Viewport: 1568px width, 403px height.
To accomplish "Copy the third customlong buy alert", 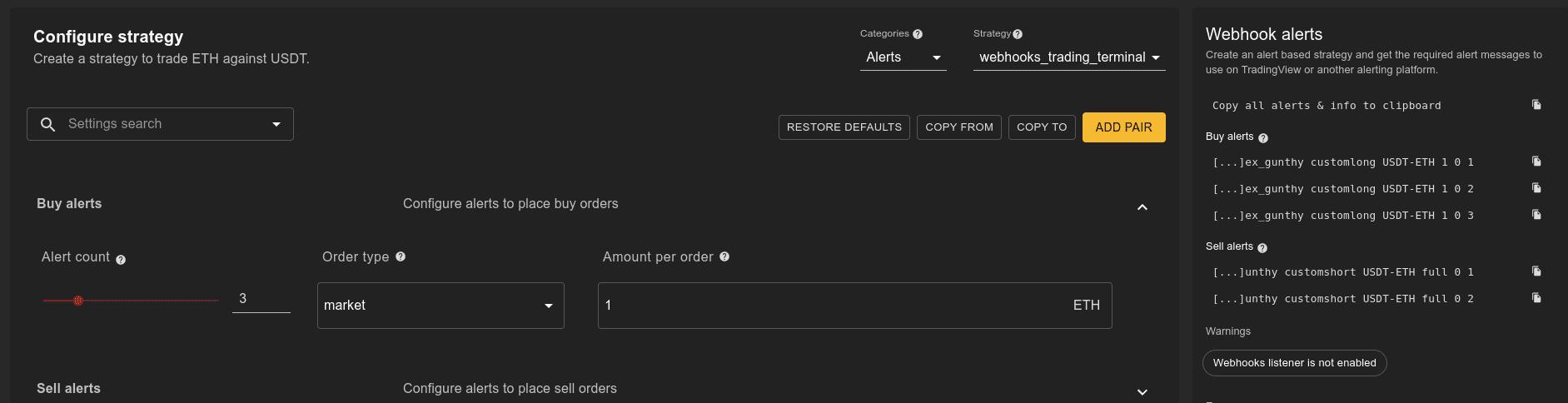I will pyautogui.click(x=1536, y=215).
